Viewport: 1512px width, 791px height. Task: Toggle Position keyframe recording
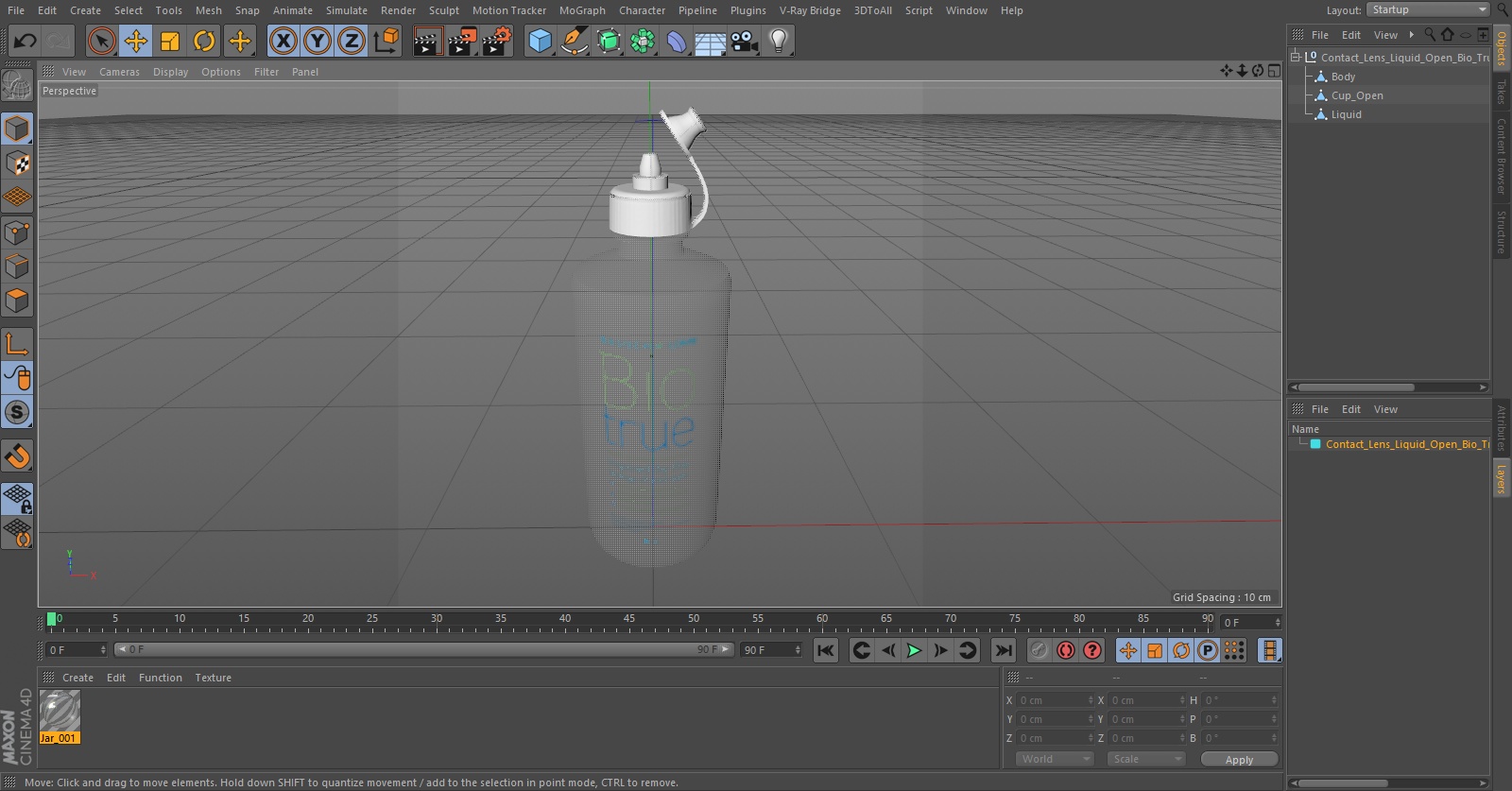pyautogui.click(x=1128, y=650)
